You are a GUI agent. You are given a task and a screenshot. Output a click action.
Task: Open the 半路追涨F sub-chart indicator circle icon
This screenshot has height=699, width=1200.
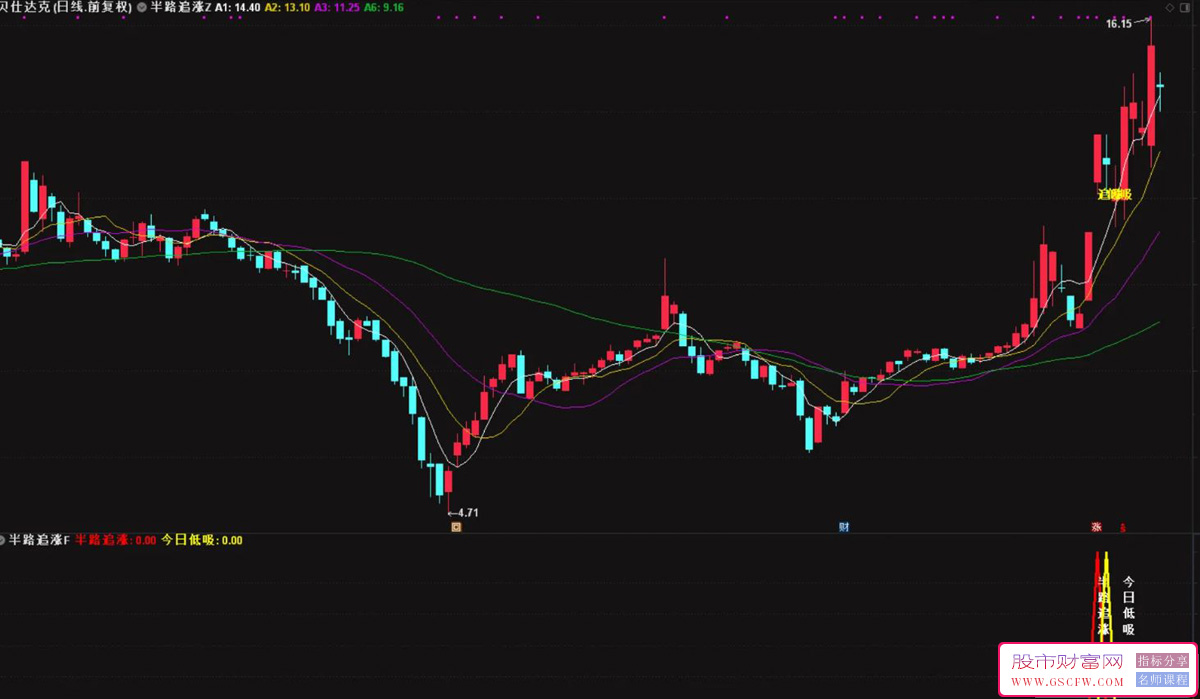4,540
